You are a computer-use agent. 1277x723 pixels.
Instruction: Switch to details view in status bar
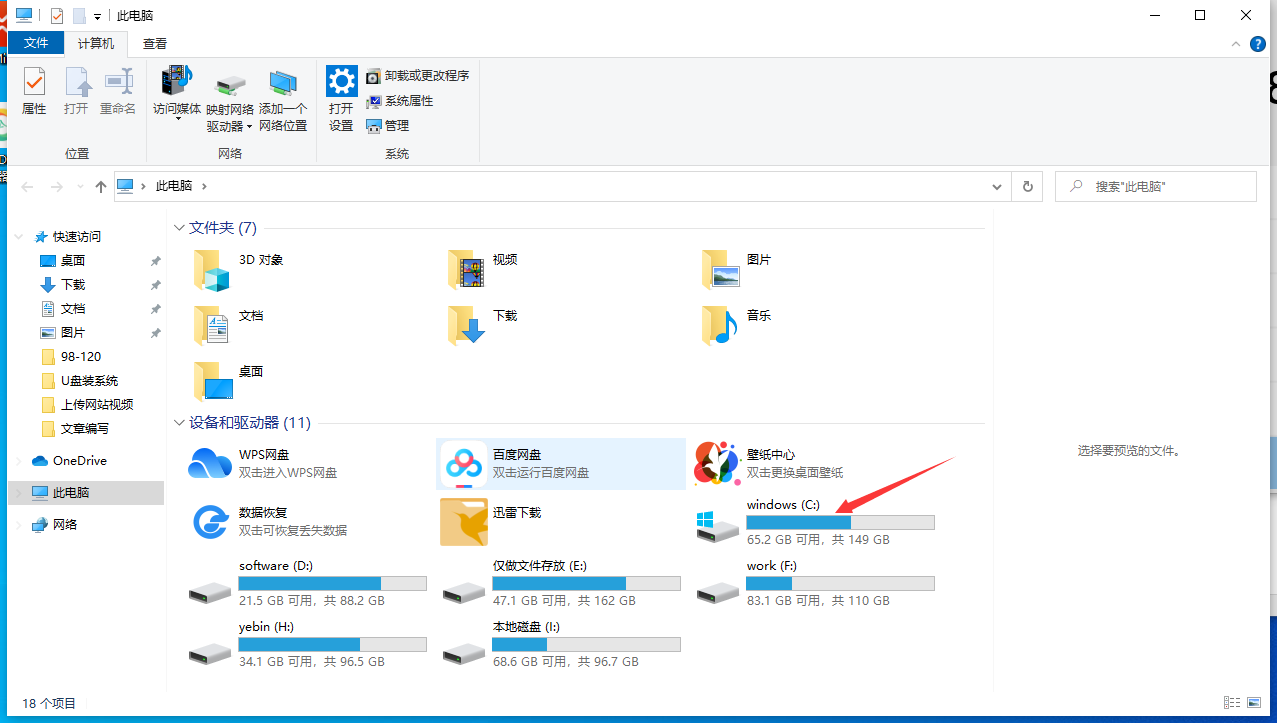coord(1231,703)
